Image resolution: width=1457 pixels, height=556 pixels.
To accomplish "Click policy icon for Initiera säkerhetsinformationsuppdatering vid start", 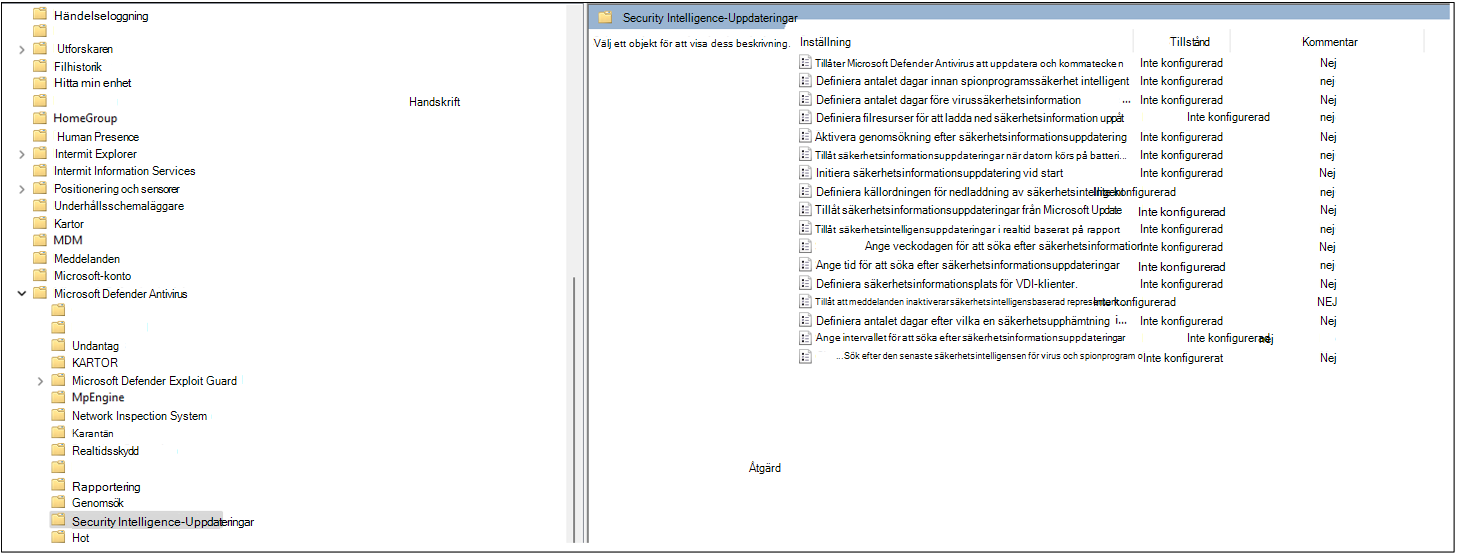I will click(806, 173).
